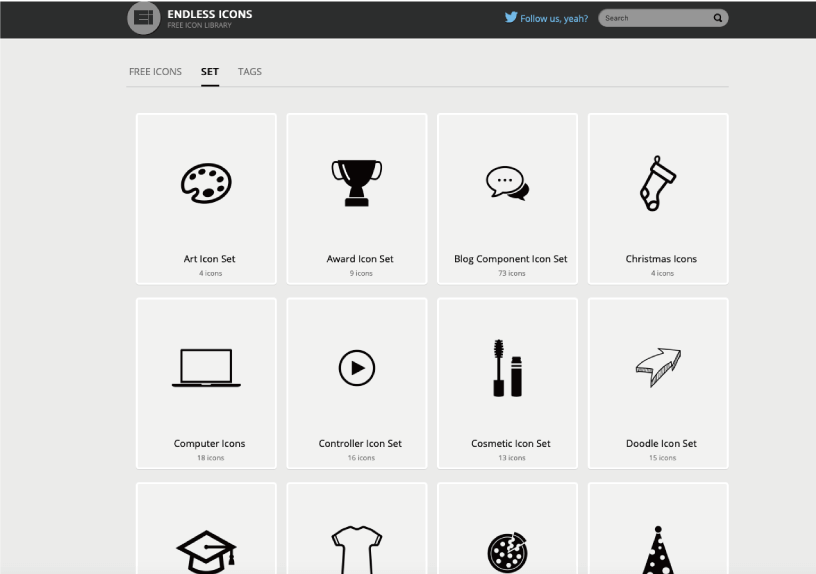The image size is (816, 574).
Task: Click the search magnifier icon
Action: point(718,18)
